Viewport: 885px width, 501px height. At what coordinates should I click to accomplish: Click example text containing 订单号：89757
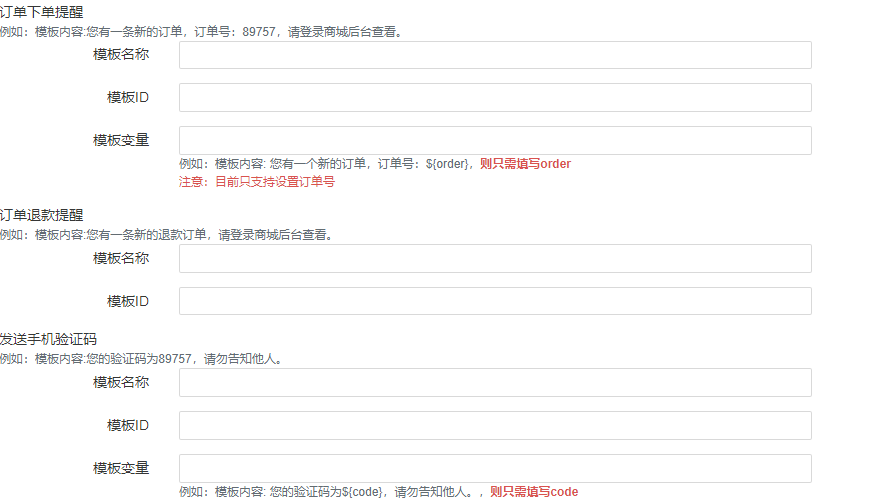(x=201, y=32)
